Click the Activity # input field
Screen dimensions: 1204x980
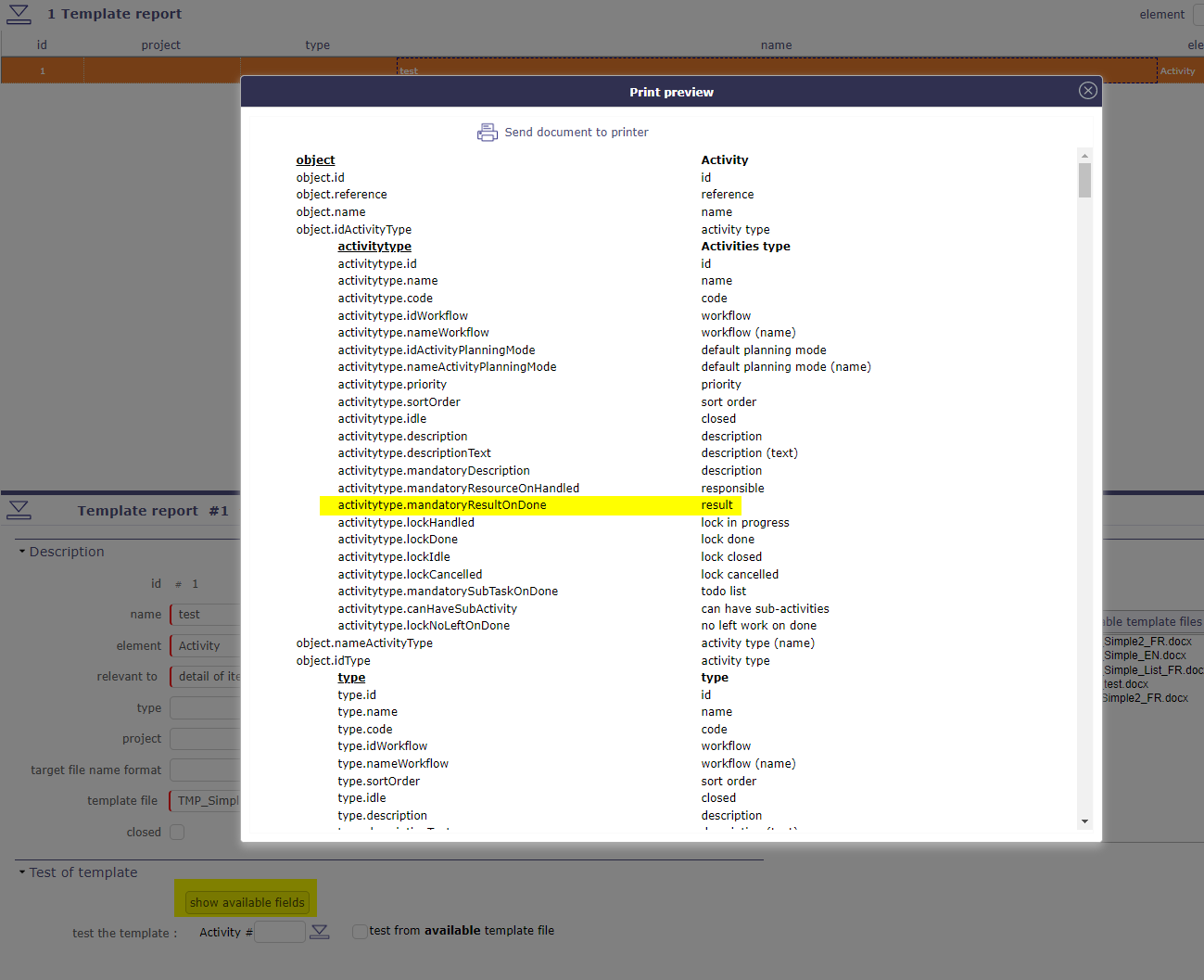(x=279, y=932)
